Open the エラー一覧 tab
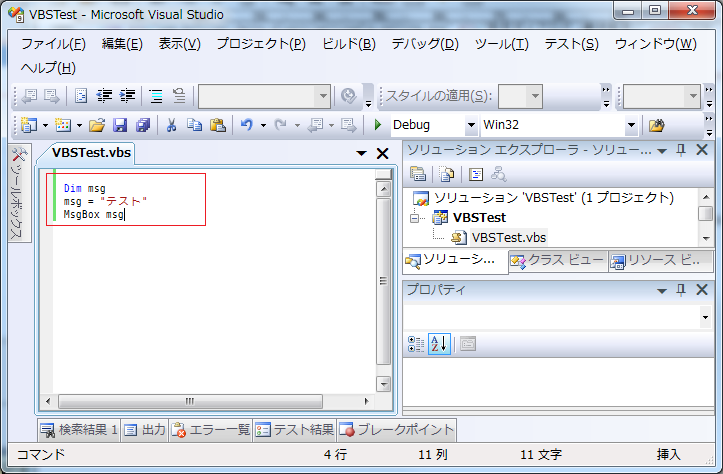723x474 pixels. [x=211, y=430]
